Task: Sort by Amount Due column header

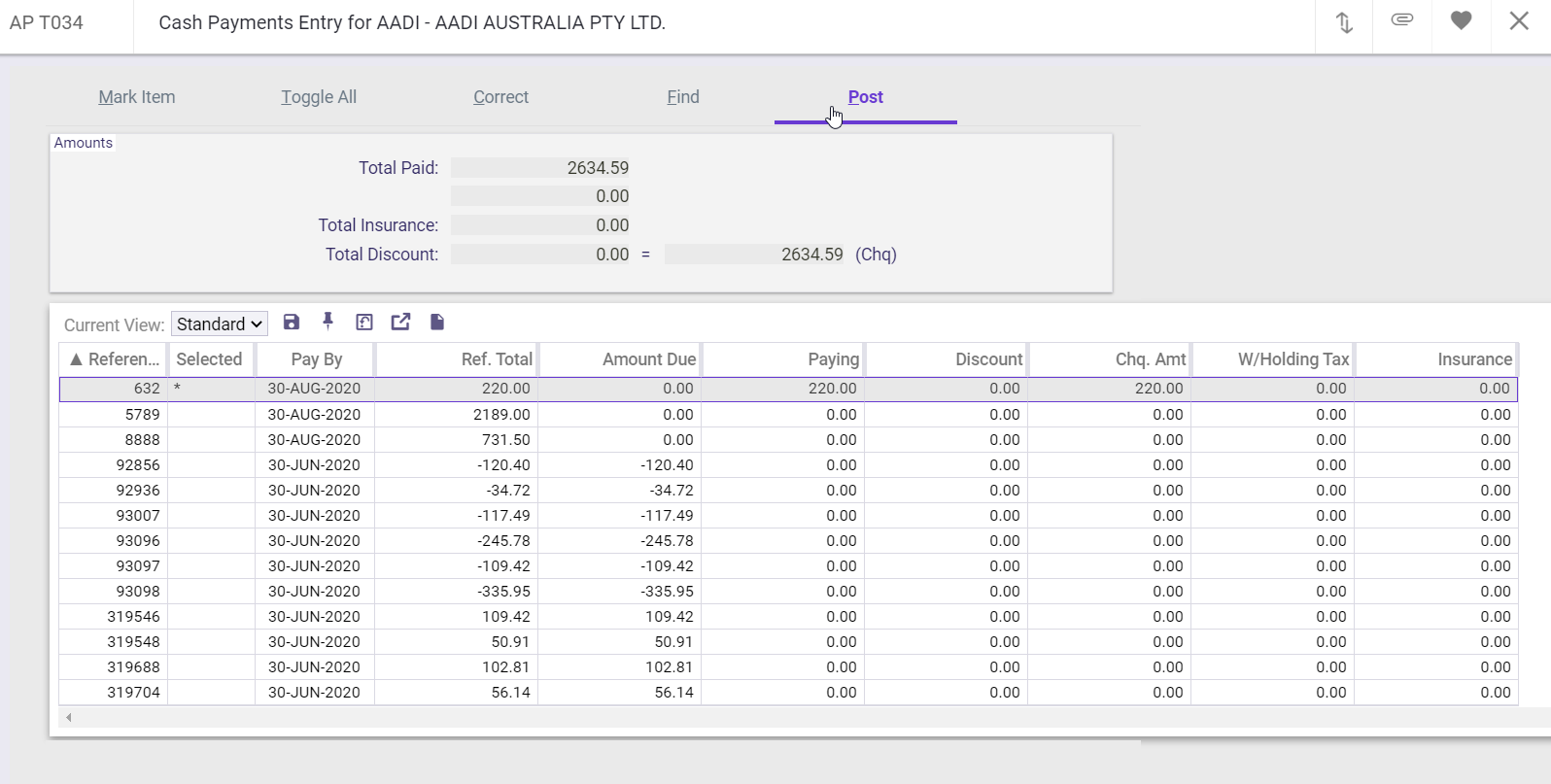Action: [620, 359]
